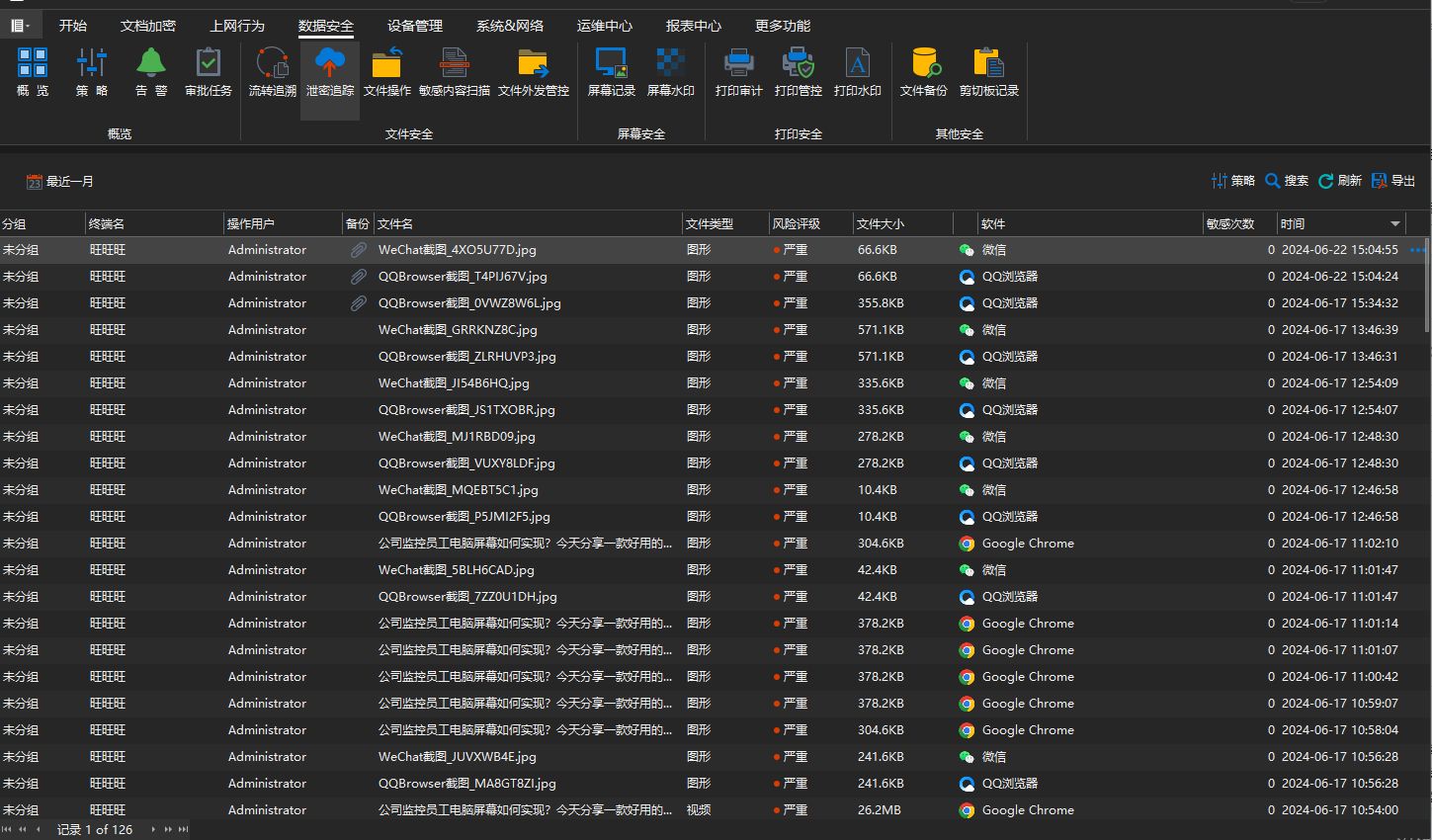Sort by the 风险评级 column header

[810, 224]
